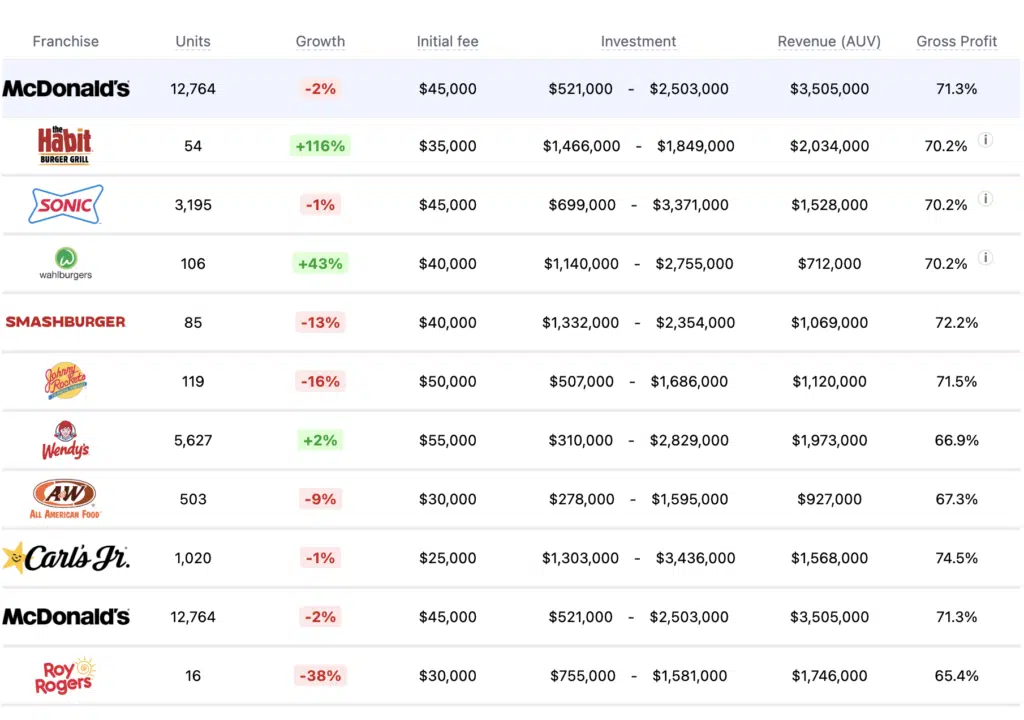Click the Gross Profit column header
The height and width of the screenshot is (720, 1024).
[x=956, y=41]
